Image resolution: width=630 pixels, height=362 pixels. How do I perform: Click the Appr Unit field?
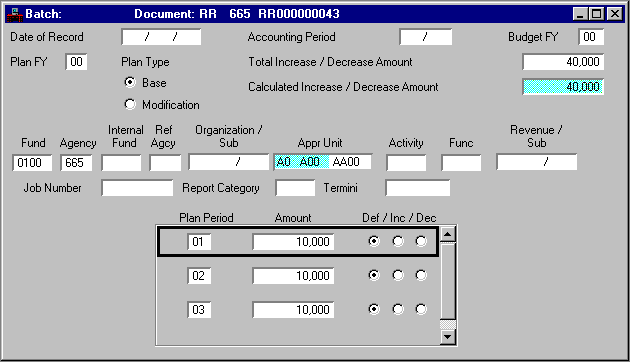point(323,162)
